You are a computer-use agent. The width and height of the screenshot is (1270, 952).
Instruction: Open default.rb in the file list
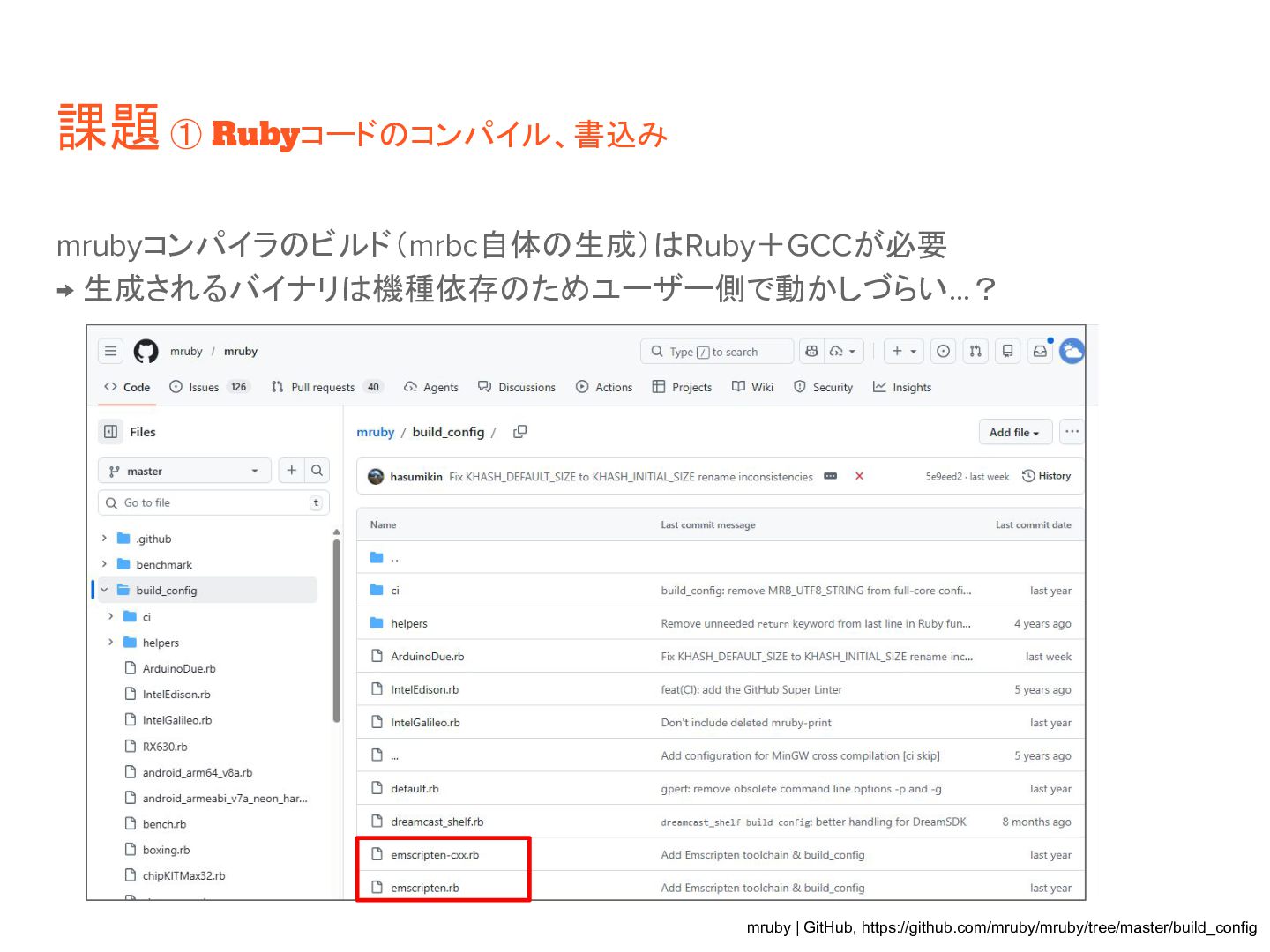pos(415,789)
